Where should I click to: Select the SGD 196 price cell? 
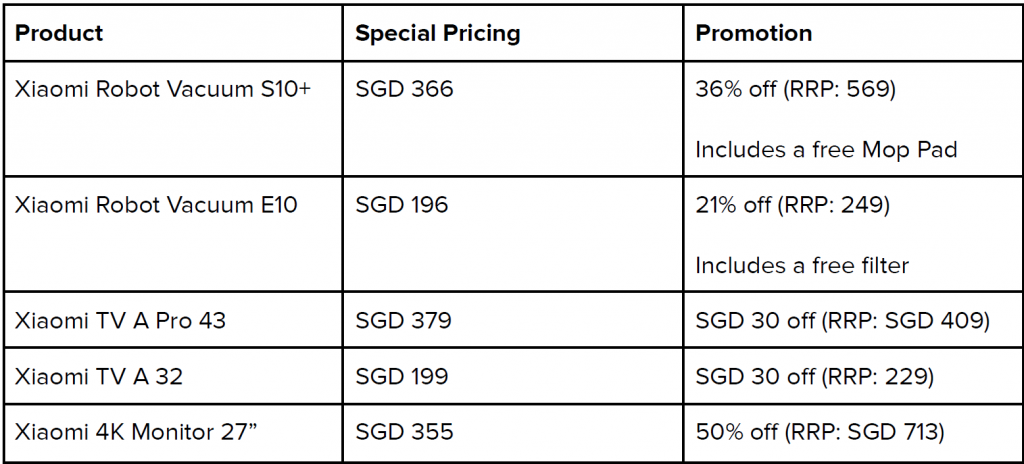tap(513, 234)
